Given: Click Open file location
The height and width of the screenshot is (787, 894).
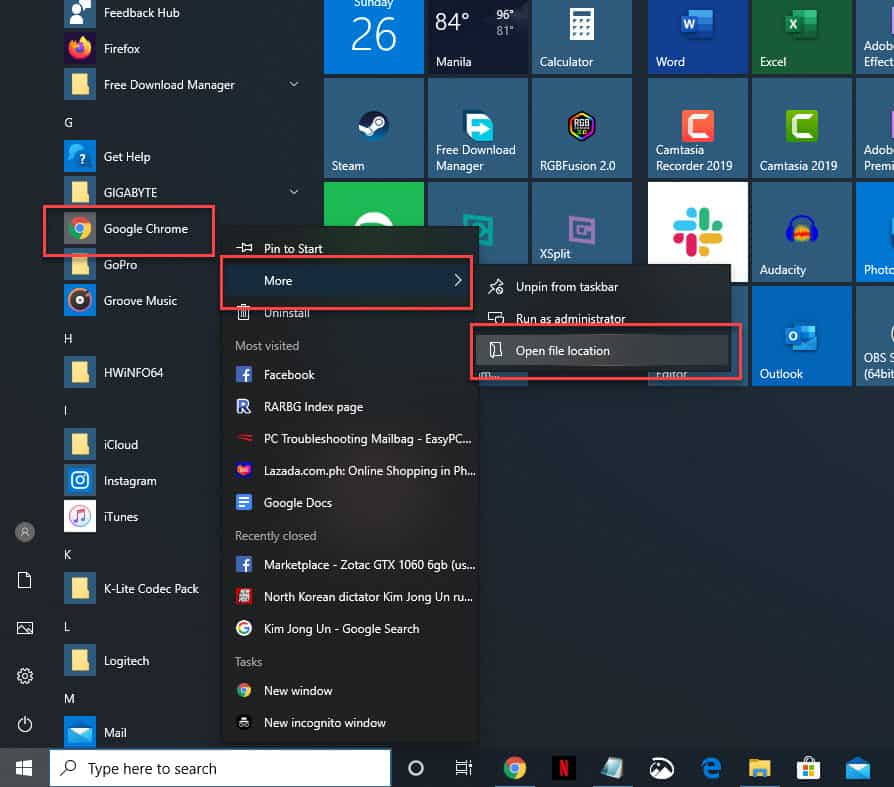Looking at the screenshot, I should click(x=602, y=351).
